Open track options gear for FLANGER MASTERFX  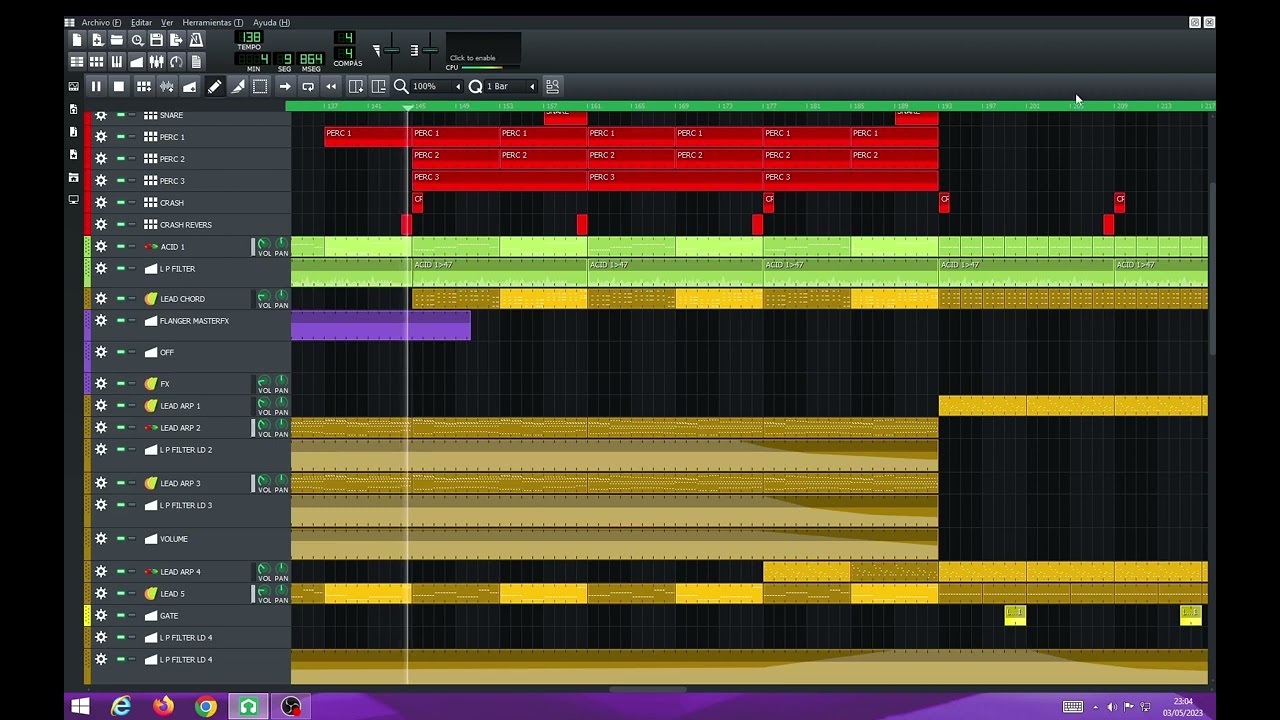pyautogui.click(x=101, y=321)
